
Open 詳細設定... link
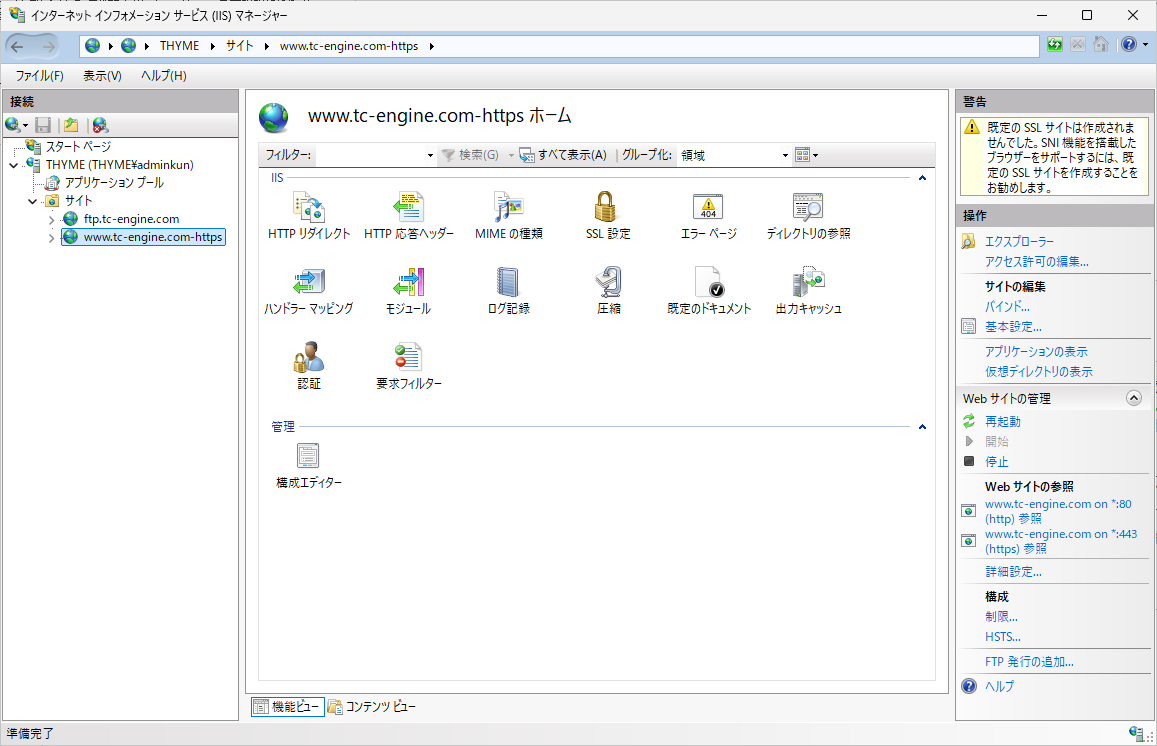(x=1013, y=571)
